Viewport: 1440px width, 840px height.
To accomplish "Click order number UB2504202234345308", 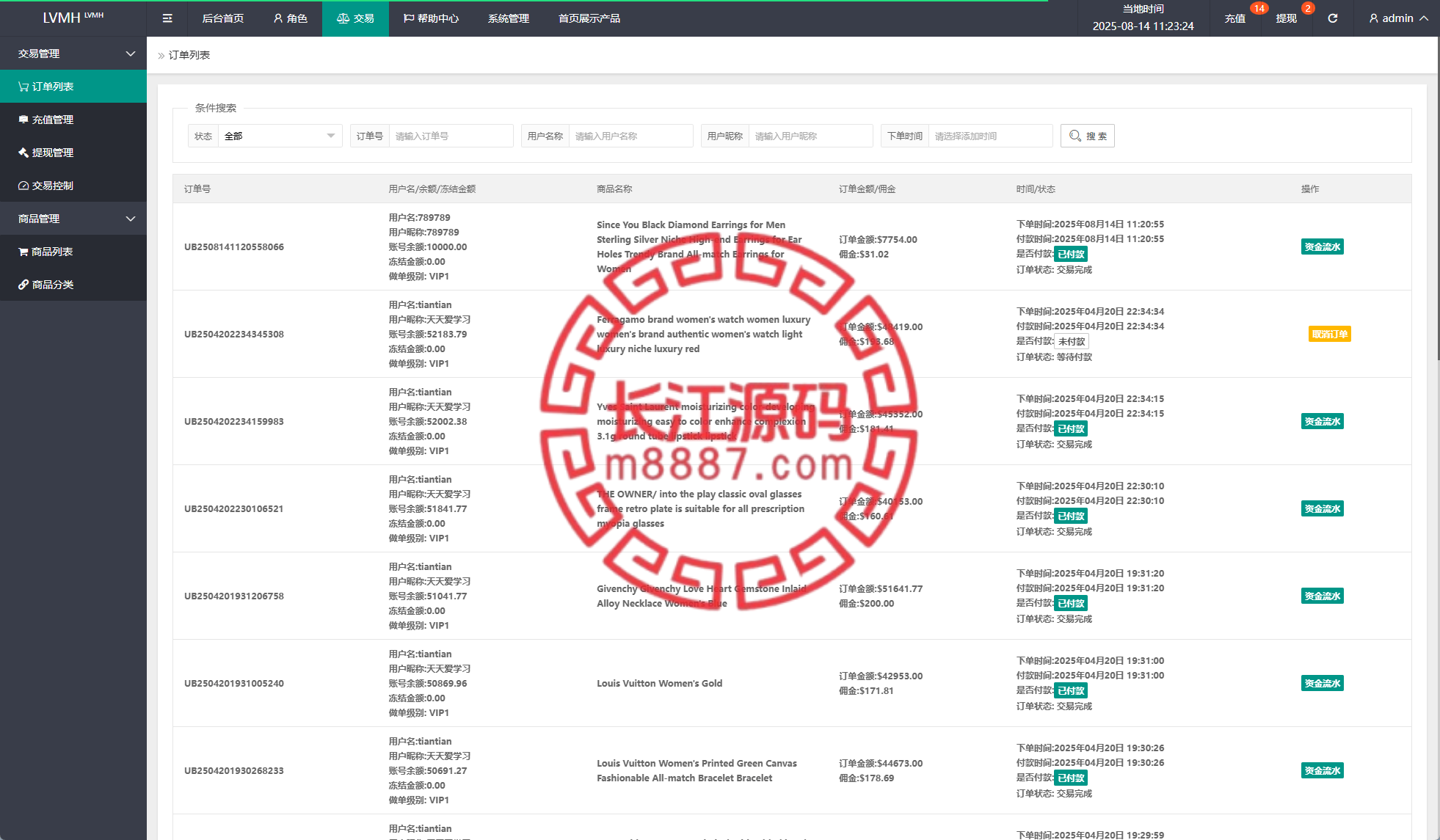I will (x=234, y=335).
